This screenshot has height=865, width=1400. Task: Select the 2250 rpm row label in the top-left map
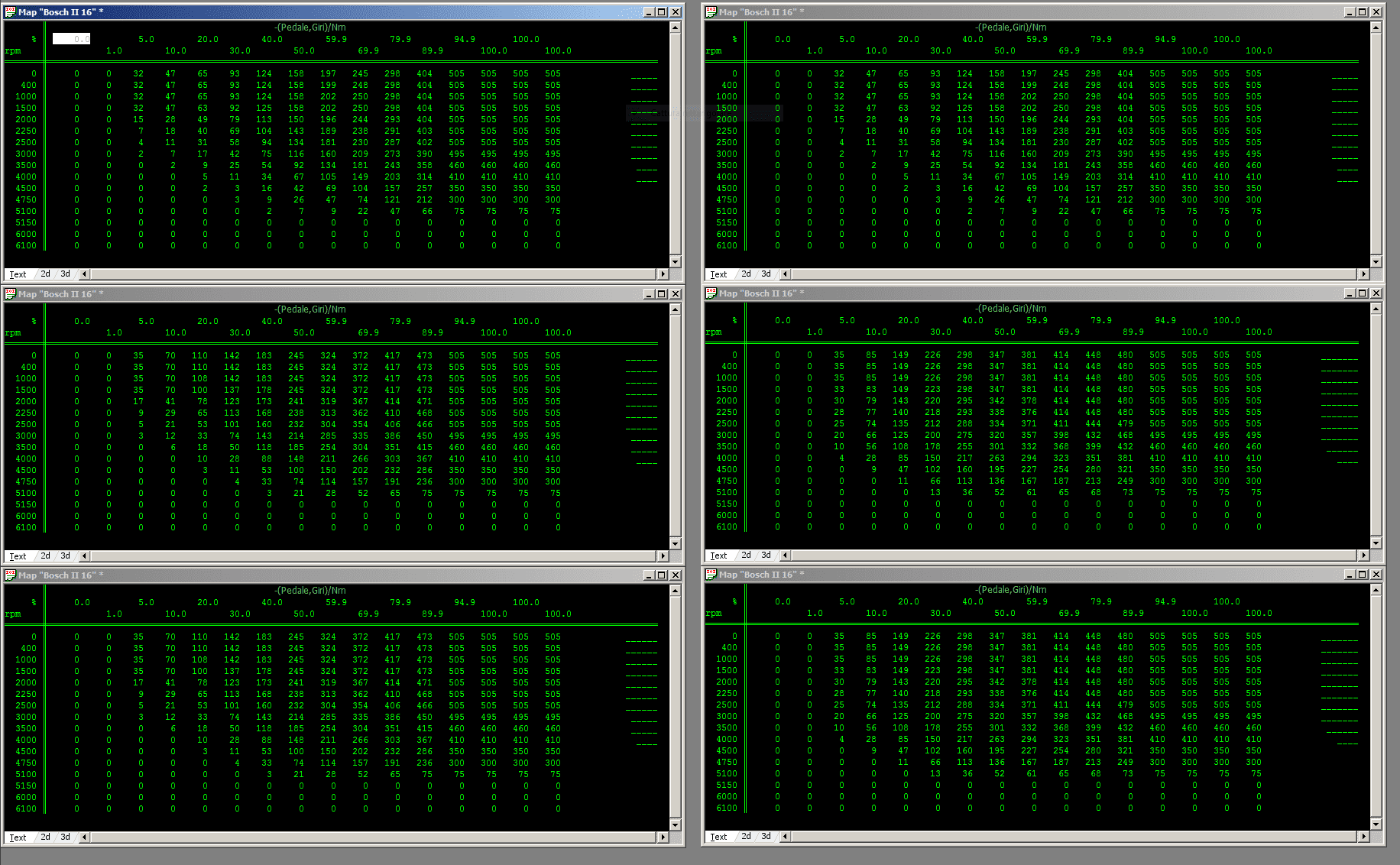point(26,131)
